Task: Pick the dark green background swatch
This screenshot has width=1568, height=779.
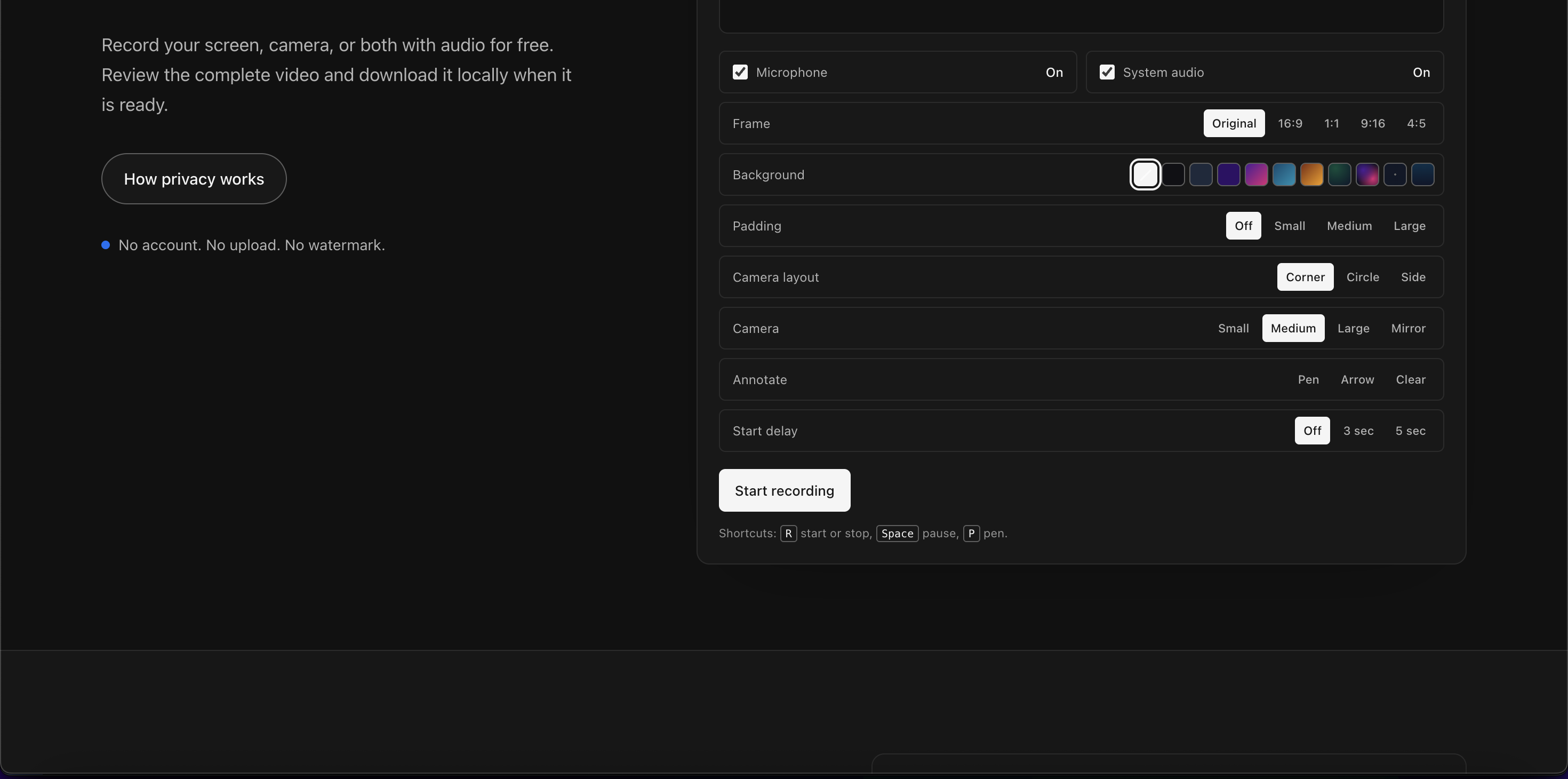Action: (1339, 175)
